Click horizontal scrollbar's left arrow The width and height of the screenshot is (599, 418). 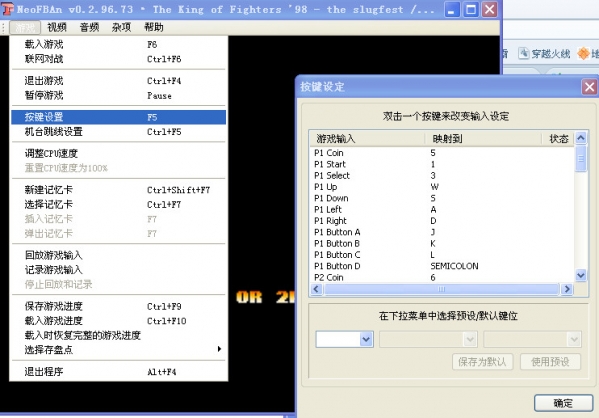click(316, 289)
